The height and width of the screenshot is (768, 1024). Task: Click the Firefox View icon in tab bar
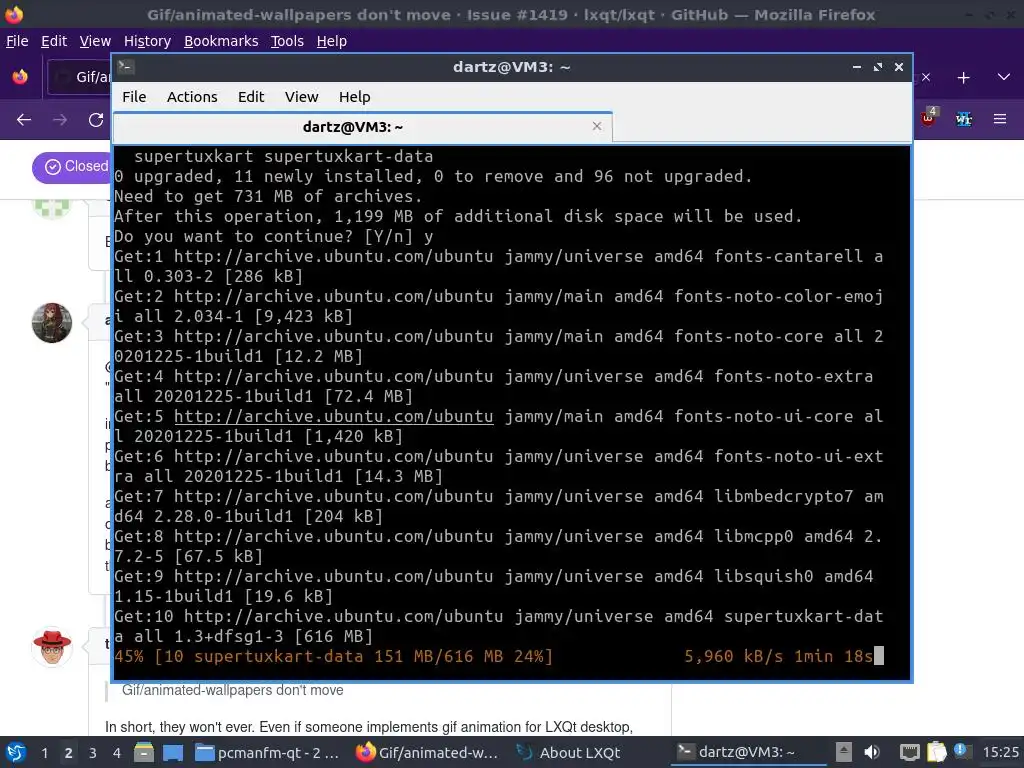20,77
